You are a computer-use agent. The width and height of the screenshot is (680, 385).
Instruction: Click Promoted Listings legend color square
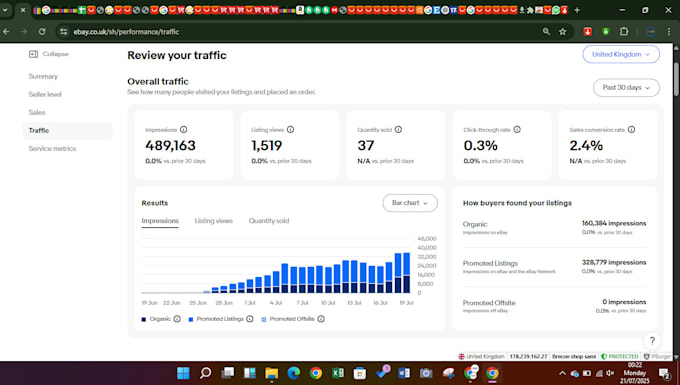[x=191, y=320]
